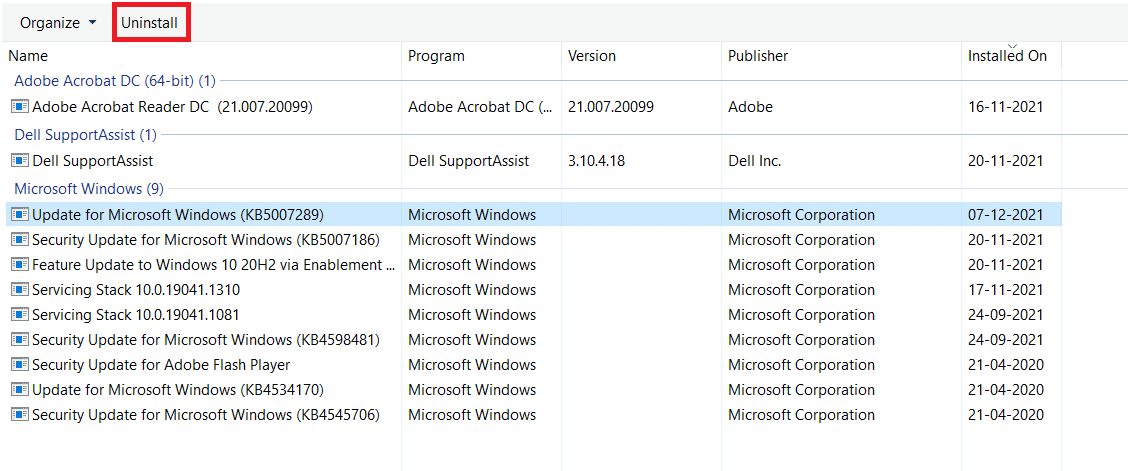Viewport: 1128px width, 471px height.
Task: Sort by the Publisher column header
Action: (x=757, y=56)
